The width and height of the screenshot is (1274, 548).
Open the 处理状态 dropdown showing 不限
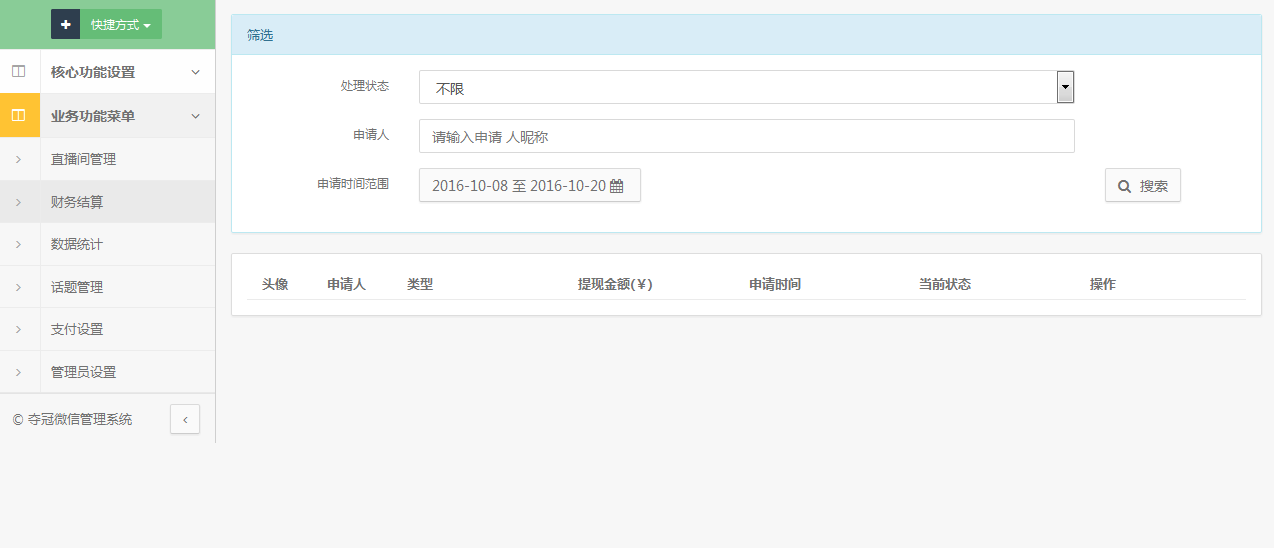(x=746, y=87)
